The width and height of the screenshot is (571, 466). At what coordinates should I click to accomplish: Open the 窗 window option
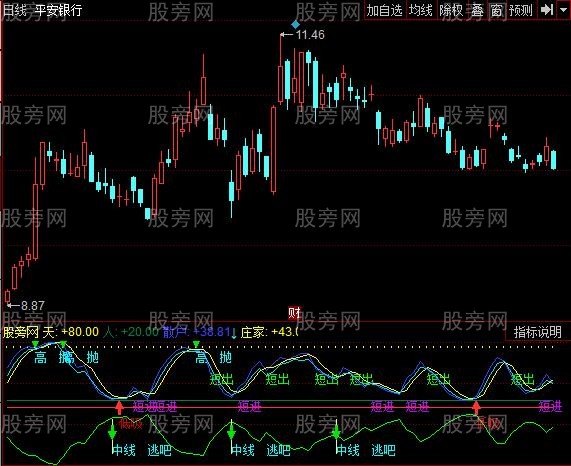[x=497, y=10]
